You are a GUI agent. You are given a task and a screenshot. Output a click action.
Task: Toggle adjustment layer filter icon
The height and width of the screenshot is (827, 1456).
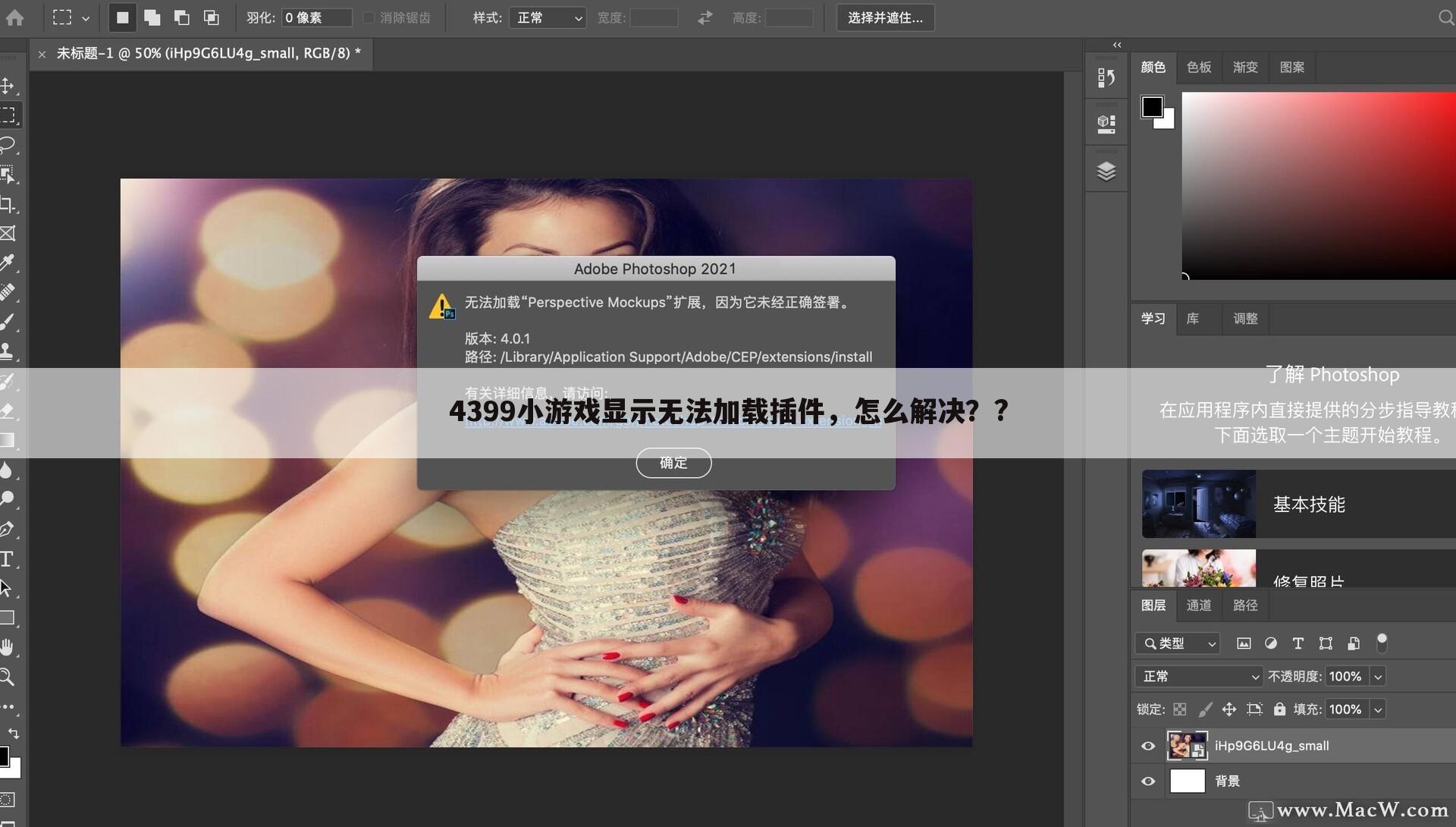click(1271, 643)
